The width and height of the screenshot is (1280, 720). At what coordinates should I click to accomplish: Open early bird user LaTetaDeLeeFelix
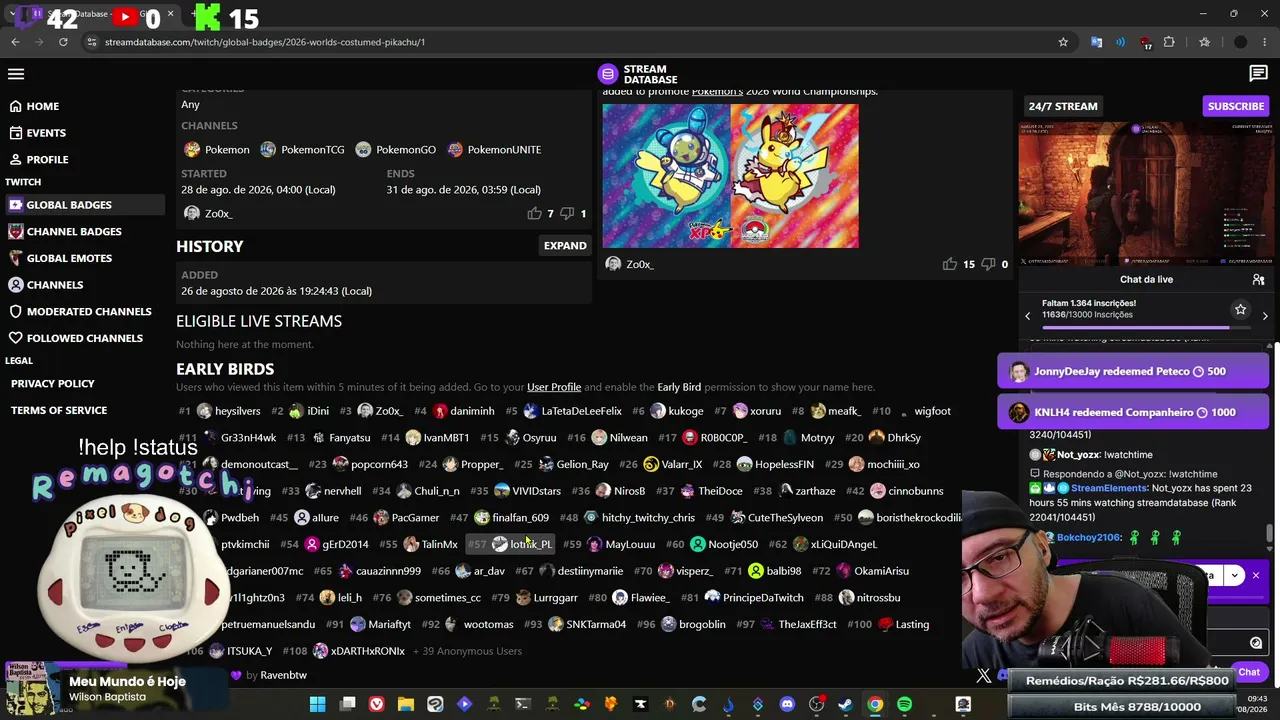[x=572, y=411]
